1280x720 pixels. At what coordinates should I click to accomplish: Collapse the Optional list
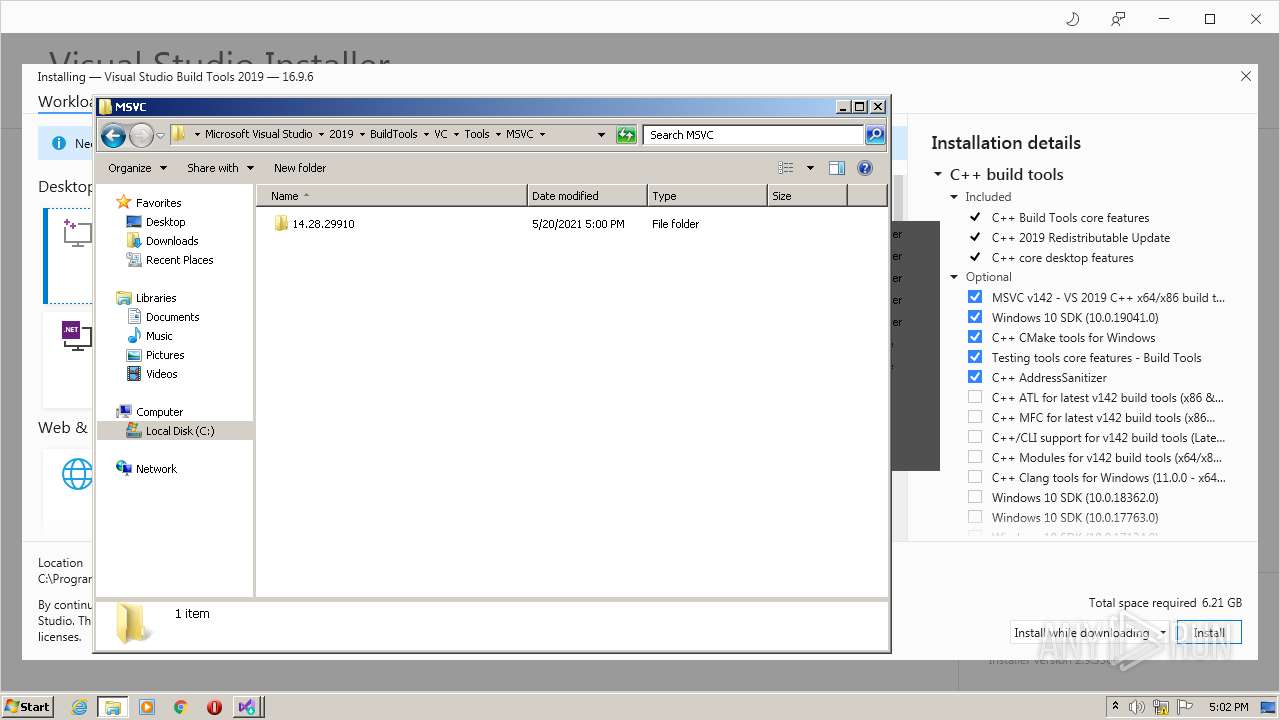955,277
